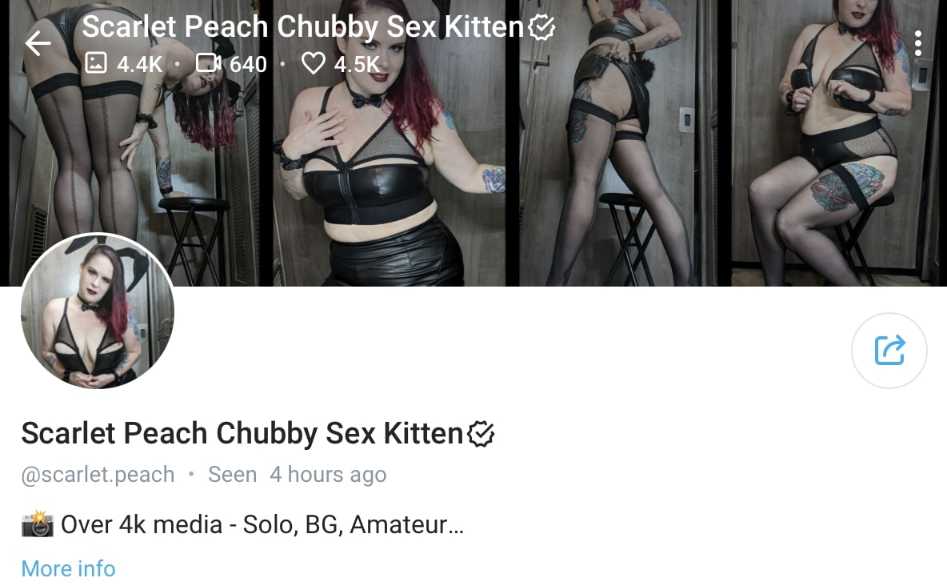This screenshot has height=586, width=947.
Task: Click the photos count image icon
Action: pyautogui.click(x=96, y=63)
